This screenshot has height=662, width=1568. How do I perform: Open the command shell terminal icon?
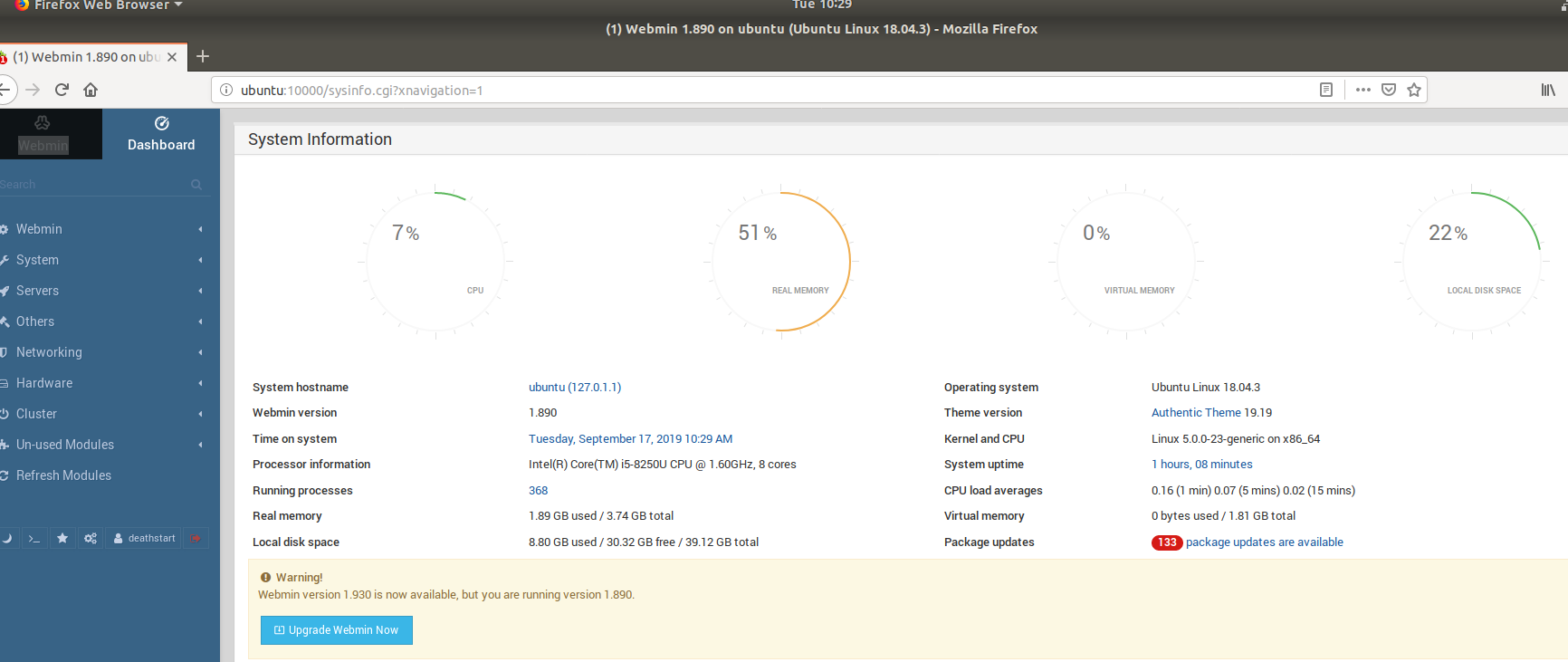click(34, 538)
